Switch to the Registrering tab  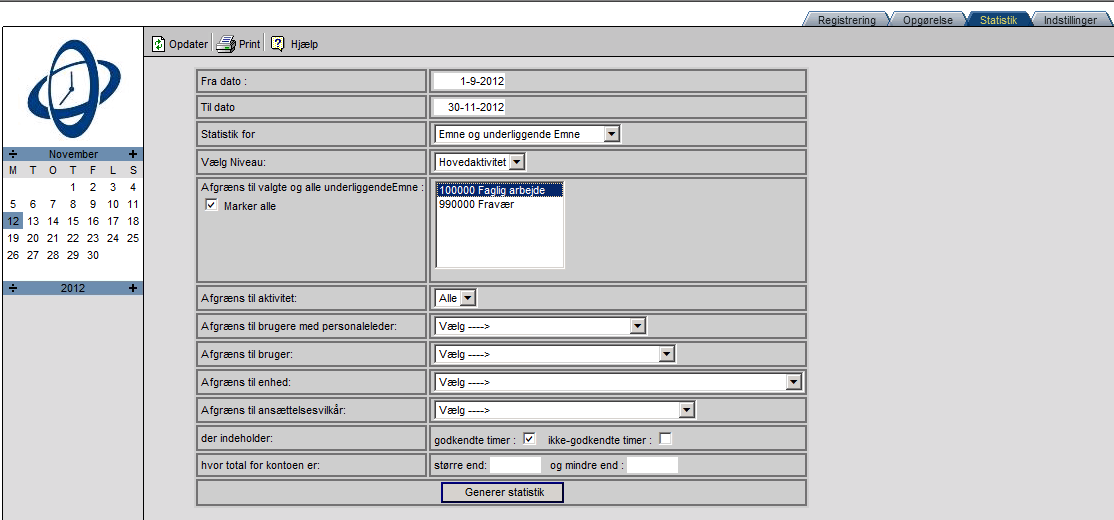point(846,20)
